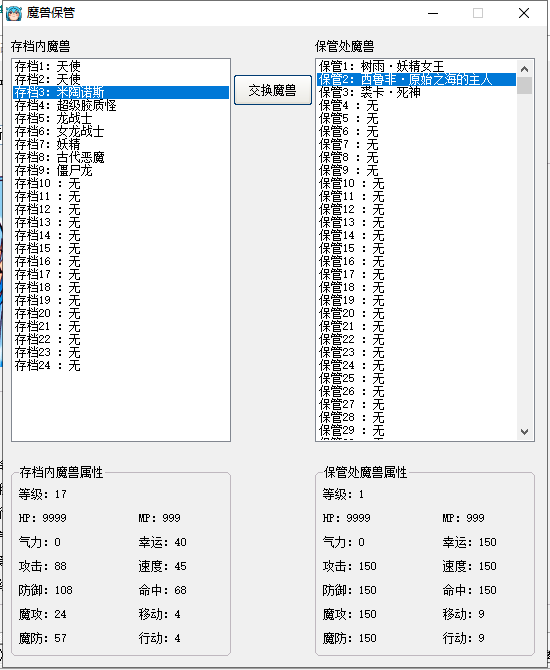Select empty storage slot 保管4
This screenshot has width=550, height=670.
(416, 106)
